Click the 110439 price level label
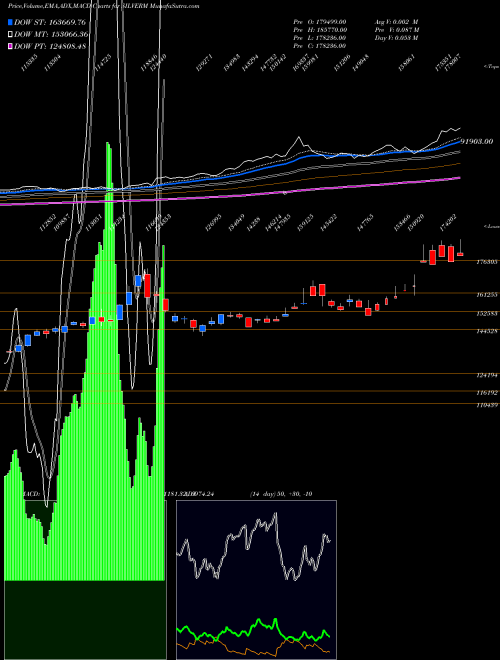 [x=487, y=405]
